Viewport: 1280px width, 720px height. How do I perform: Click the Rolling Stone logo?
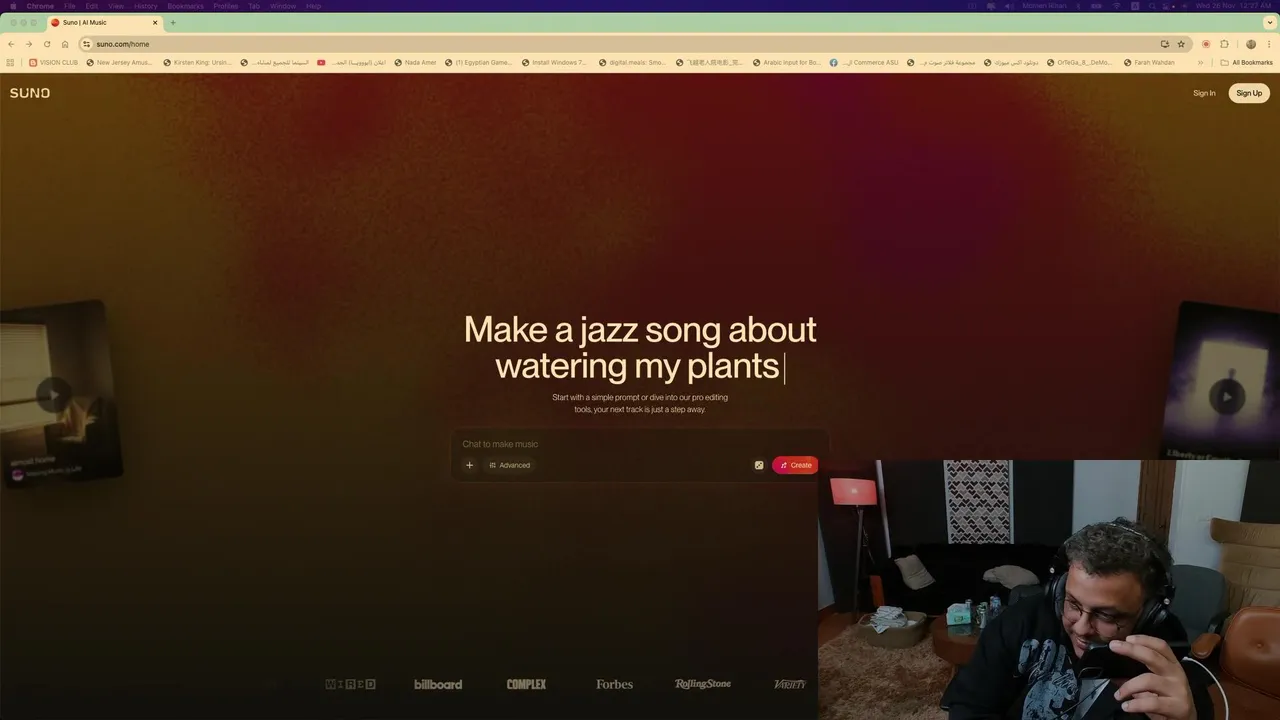[703, 684]
